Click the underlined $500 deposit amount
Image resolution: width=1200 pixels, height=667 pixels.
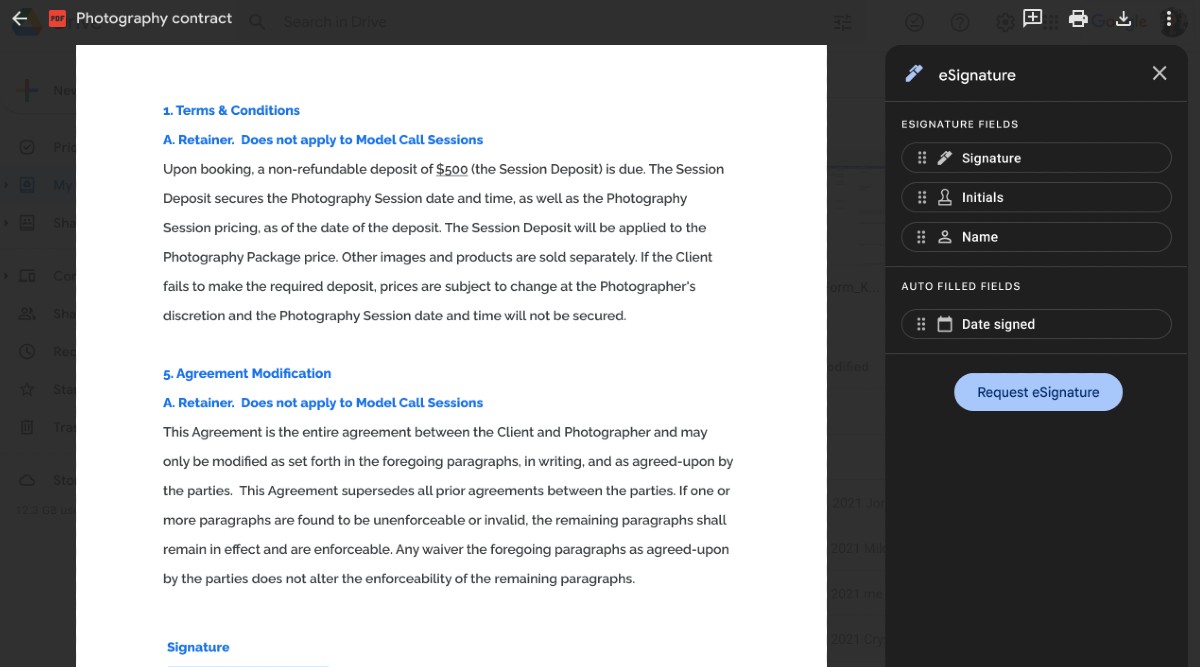pyautogui.click(x=452, y=169)
